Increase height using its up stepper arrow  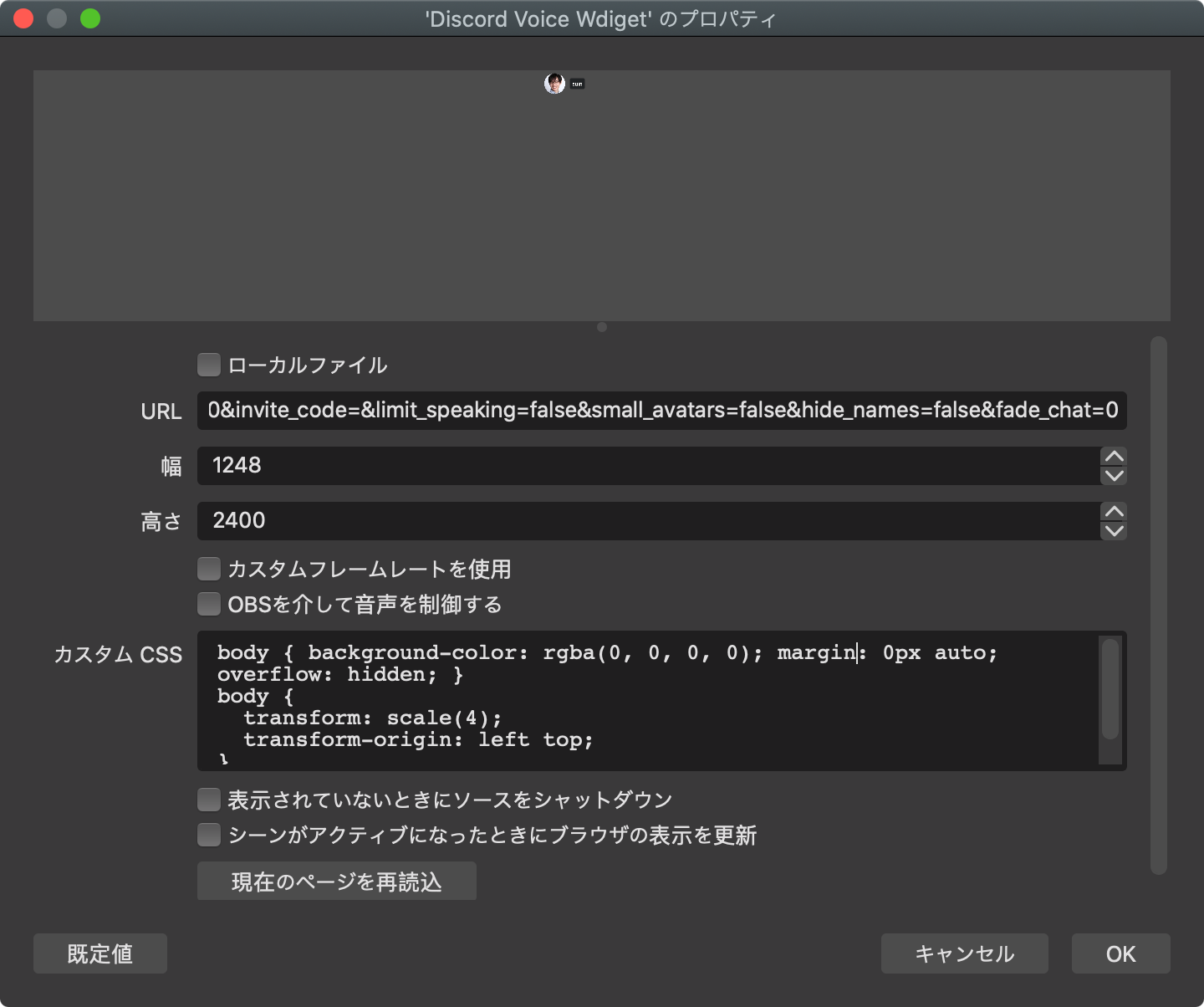1113,512
